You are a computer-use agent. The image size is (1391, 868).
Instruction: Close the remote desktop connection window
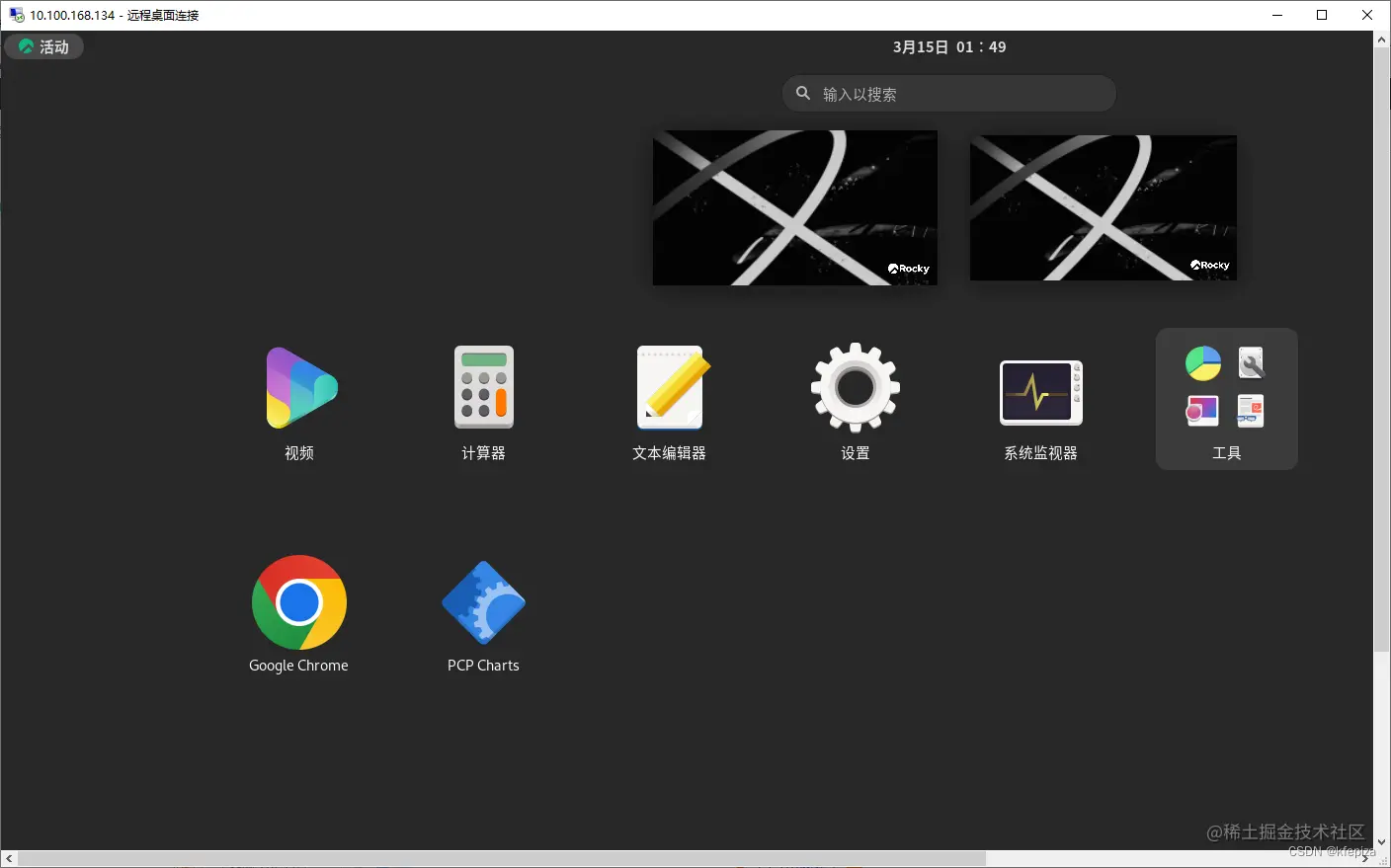pyautogui.click(x=1367, y=15)
